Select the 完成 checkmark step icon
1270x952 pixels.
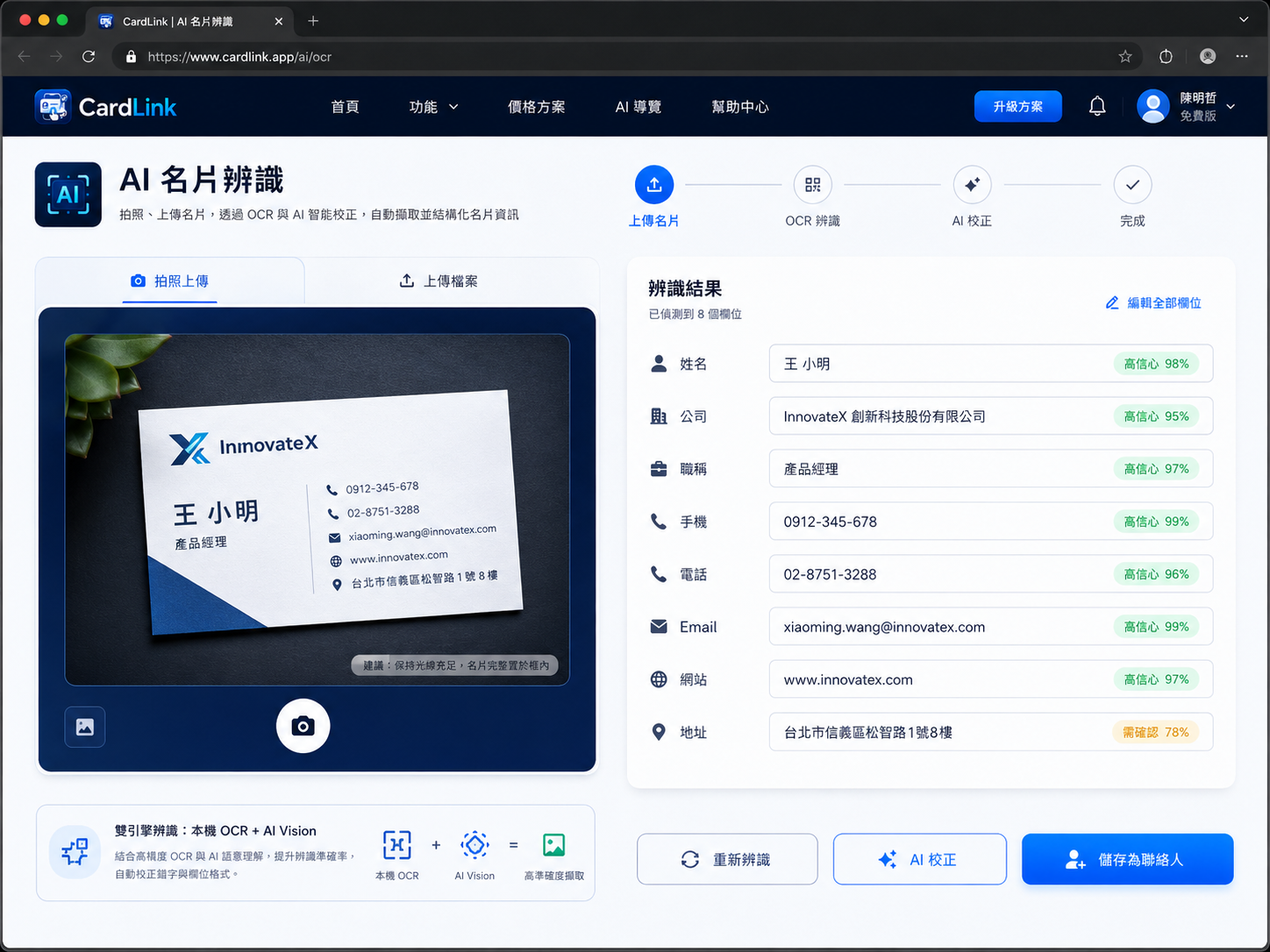coord(1132,185)
